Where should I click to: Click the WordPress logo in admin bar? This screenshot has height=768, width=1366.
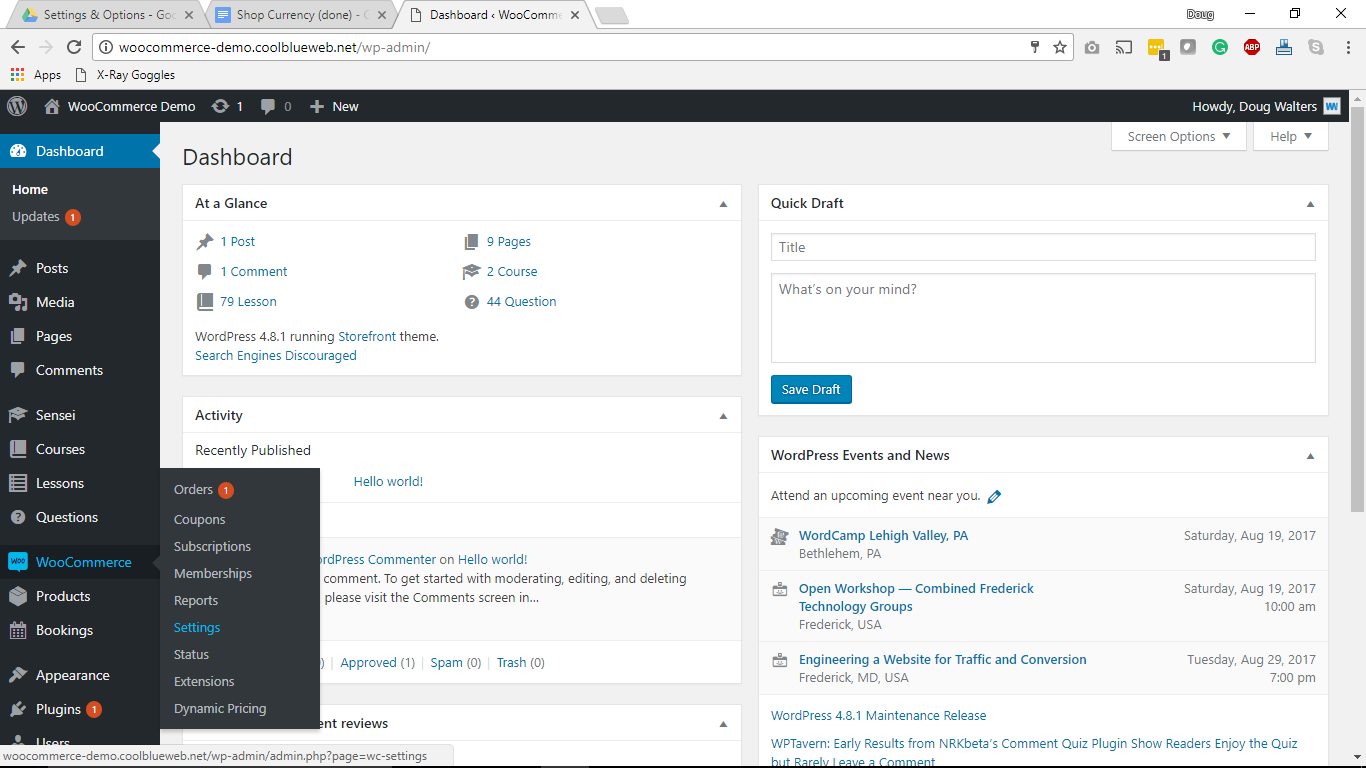[x=17, y=106]
